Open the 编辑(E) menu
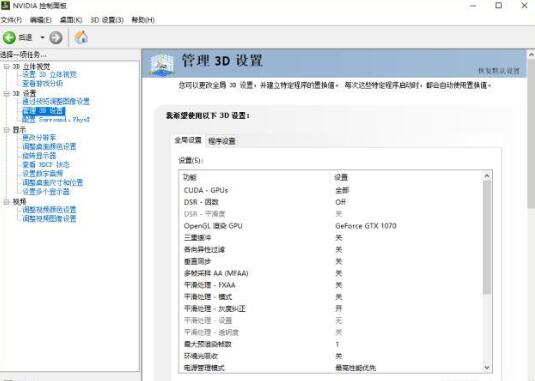 [40, 20]
